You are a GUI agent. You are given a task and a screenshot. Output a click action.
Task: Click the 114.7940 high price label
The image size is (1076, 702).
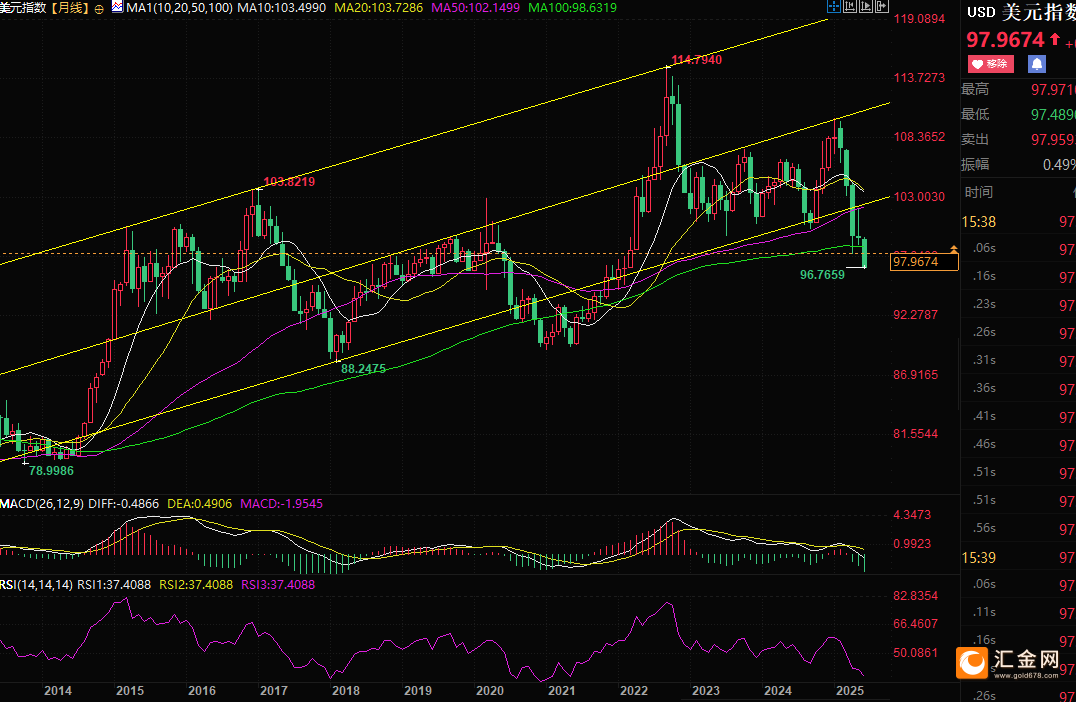697,60
